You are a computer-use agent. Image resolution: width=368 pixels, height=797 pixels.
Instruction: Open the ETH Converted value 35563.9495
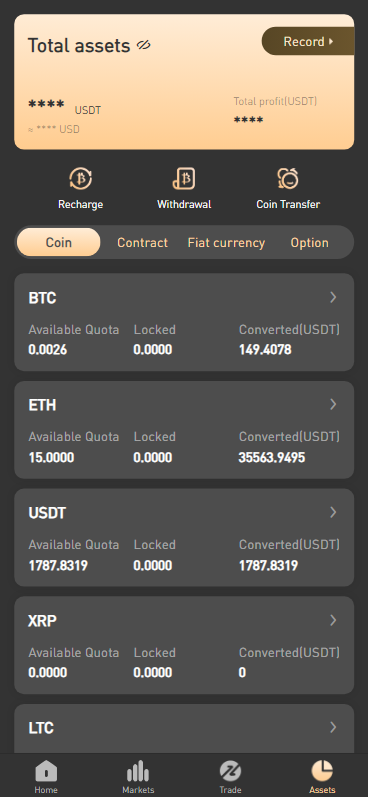tap(272, 457)
